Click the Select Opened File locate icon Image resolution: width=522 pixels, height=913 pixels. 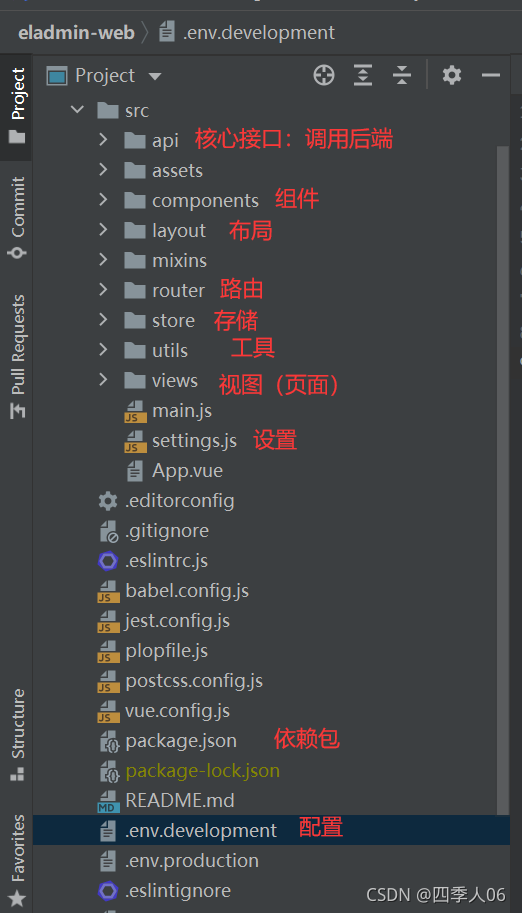click(324, 76)
